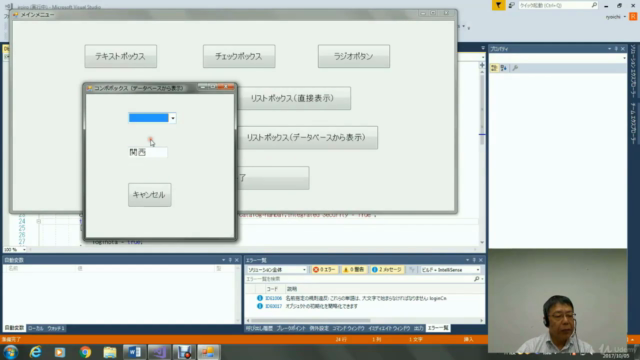
Task: Click the Categorized icon in Properties panel
Action: 494,68
